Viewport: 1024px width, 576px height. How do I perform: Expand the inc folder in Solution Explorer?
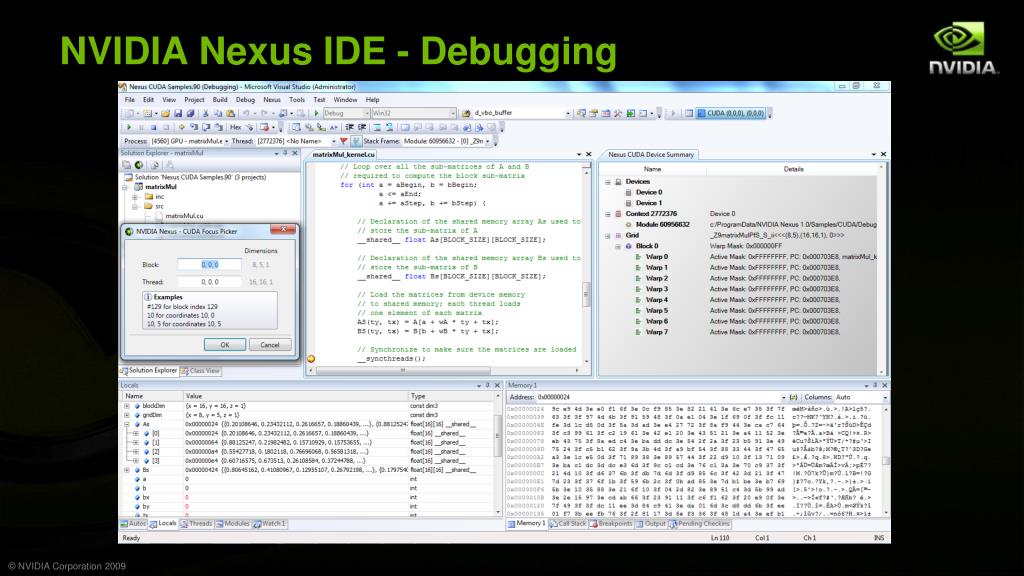[135, 196]
